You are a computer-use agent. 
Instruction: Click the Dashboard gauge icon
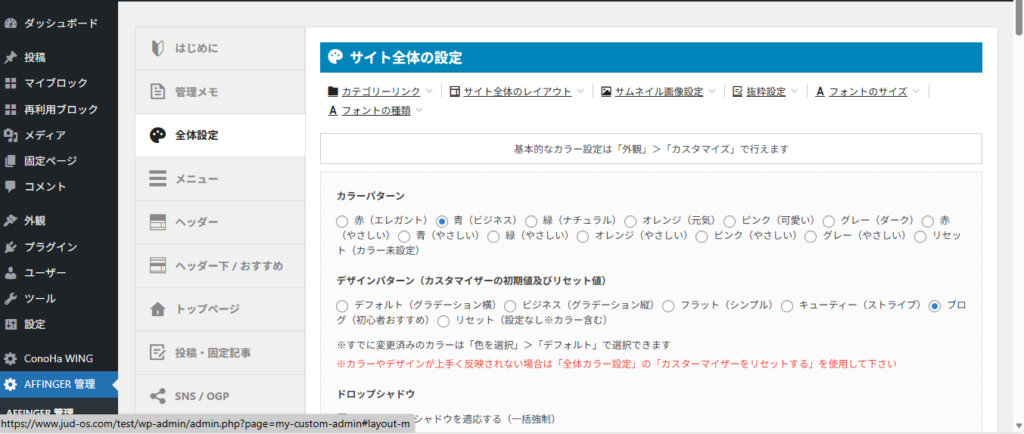coord(11,21)
